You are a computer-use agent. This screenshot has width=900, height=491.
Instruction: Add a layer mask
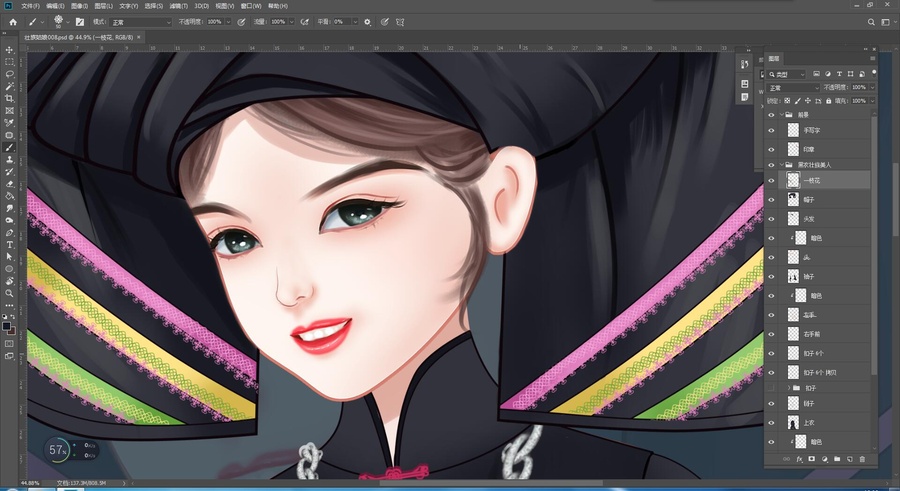[x=812, y=459]
